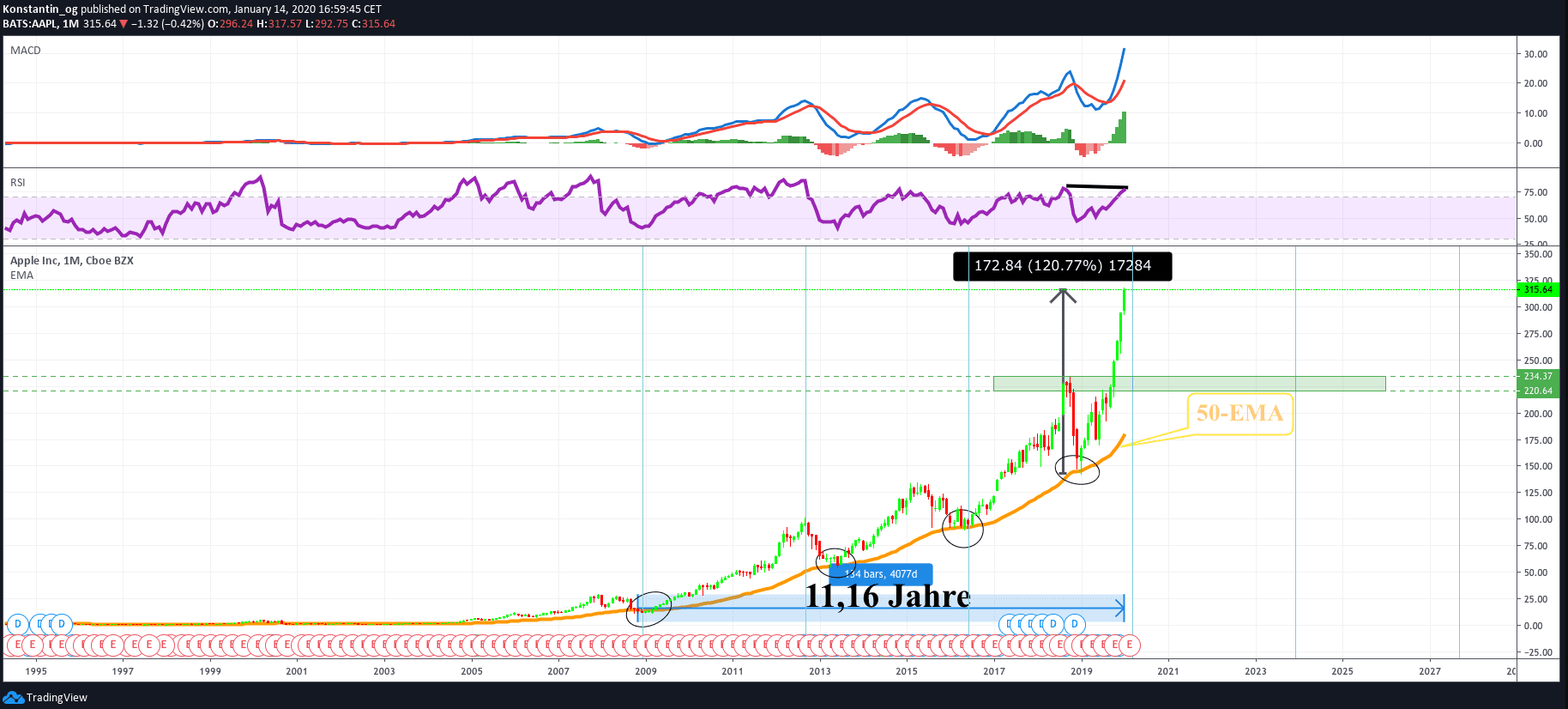Click the '134 bars, 4077d' date range label
1568x709 pixels.
click(881, 574)
